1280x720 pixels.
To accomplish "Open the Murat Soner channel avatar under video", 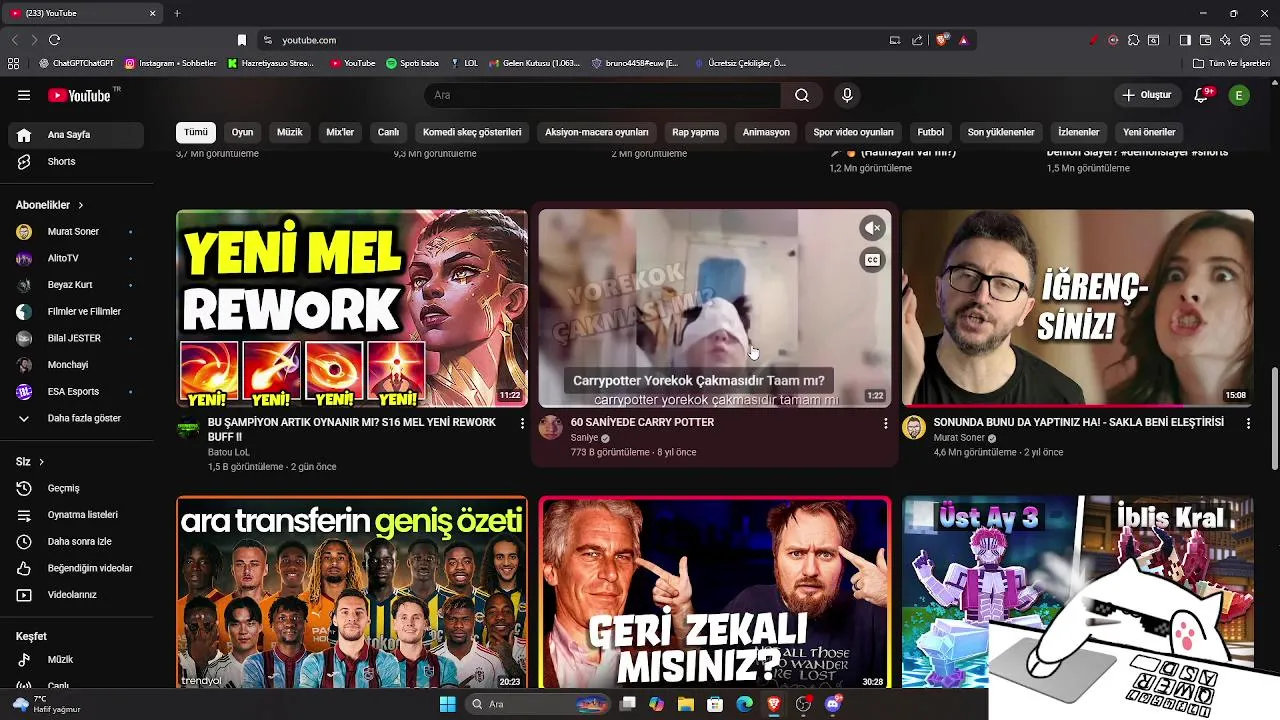I will click(x=913, y=428).
